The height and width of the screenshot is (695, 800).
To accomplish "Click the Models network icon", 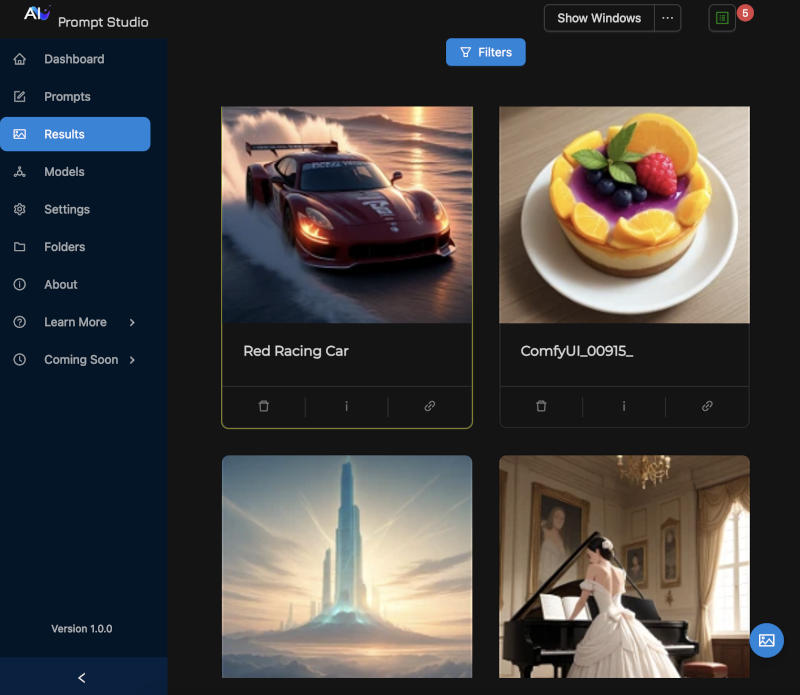I will coord(19,171).
